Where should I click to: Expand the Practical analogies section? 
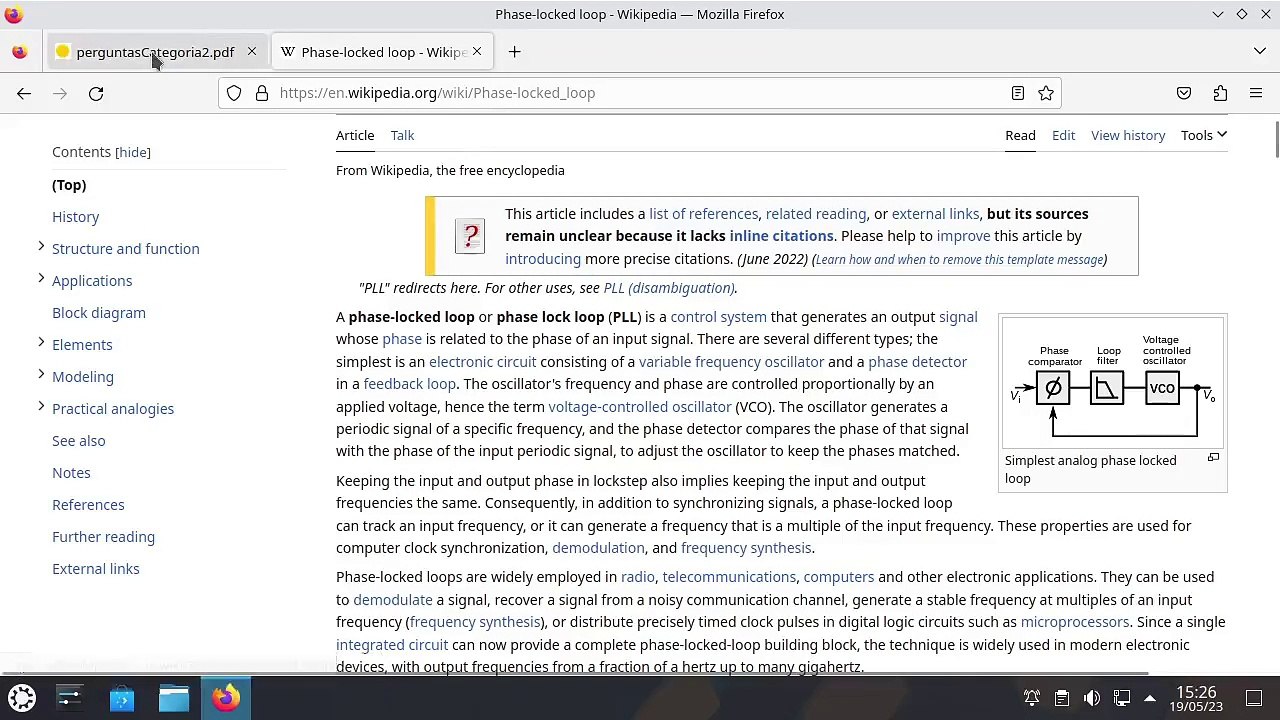41,408
